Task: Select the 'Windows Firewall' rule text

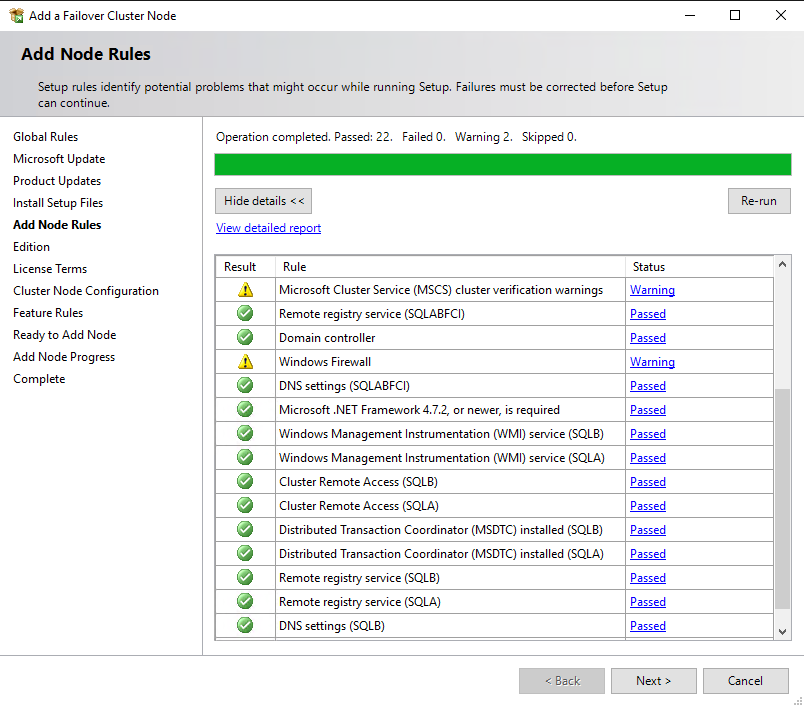Action: [325, 362]
